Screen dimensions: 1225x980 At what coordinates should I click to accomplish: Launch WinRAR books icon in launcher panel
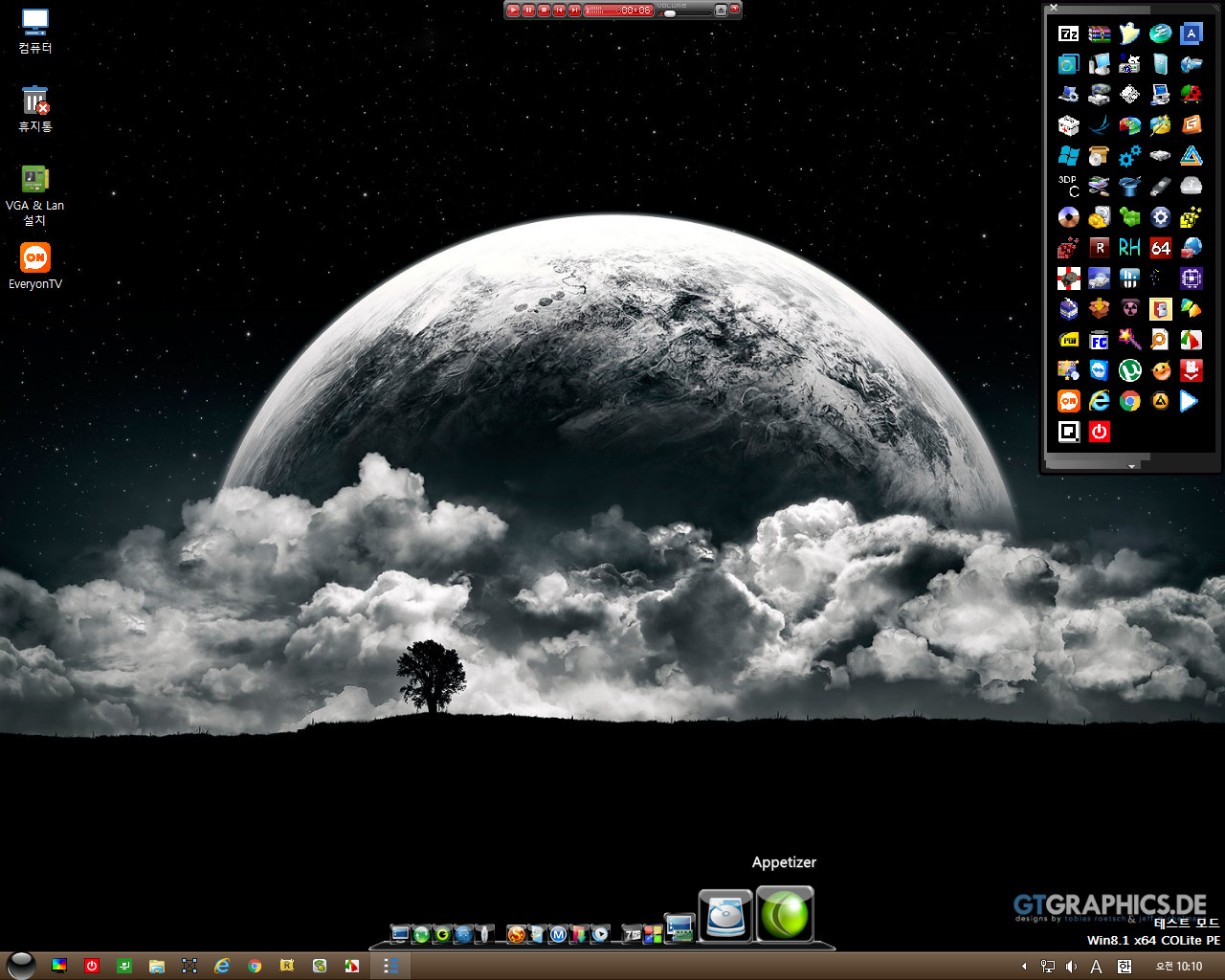pyautogui.click(x=1100, y=33)
